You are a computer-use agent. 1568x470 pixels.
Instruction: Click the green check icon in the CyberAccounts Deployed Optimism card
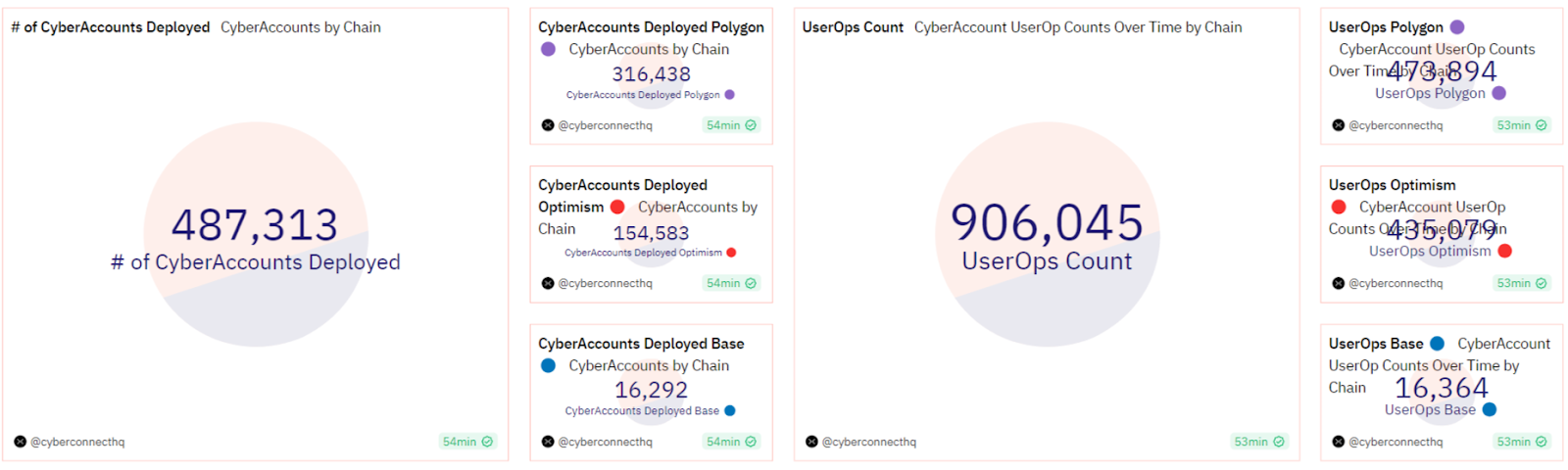pyautogui.click(x=751, y=284)
